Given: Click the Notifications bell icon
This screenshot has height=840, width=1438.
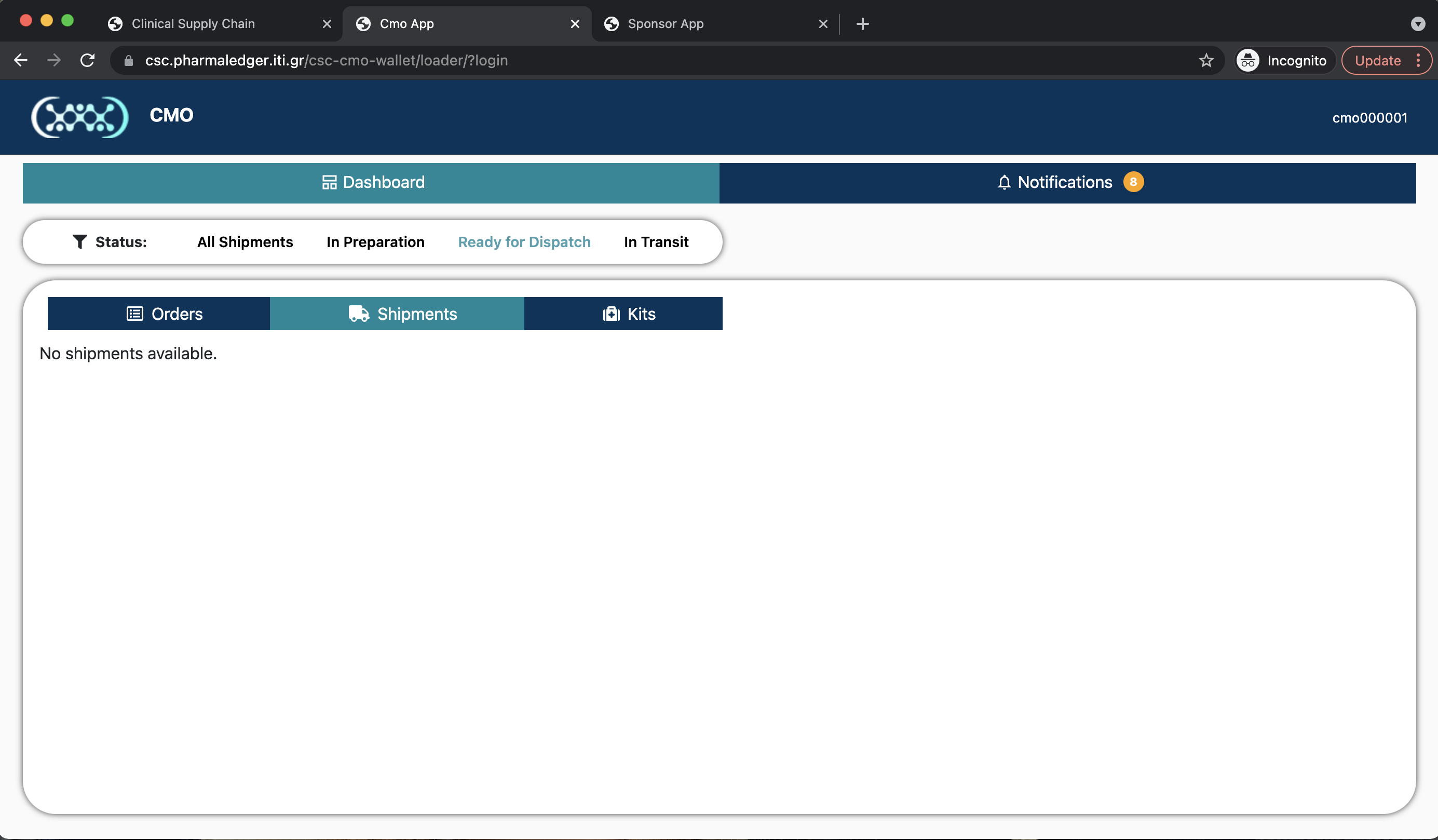Looking at the screenshot, I should (x=1004, y=182).
